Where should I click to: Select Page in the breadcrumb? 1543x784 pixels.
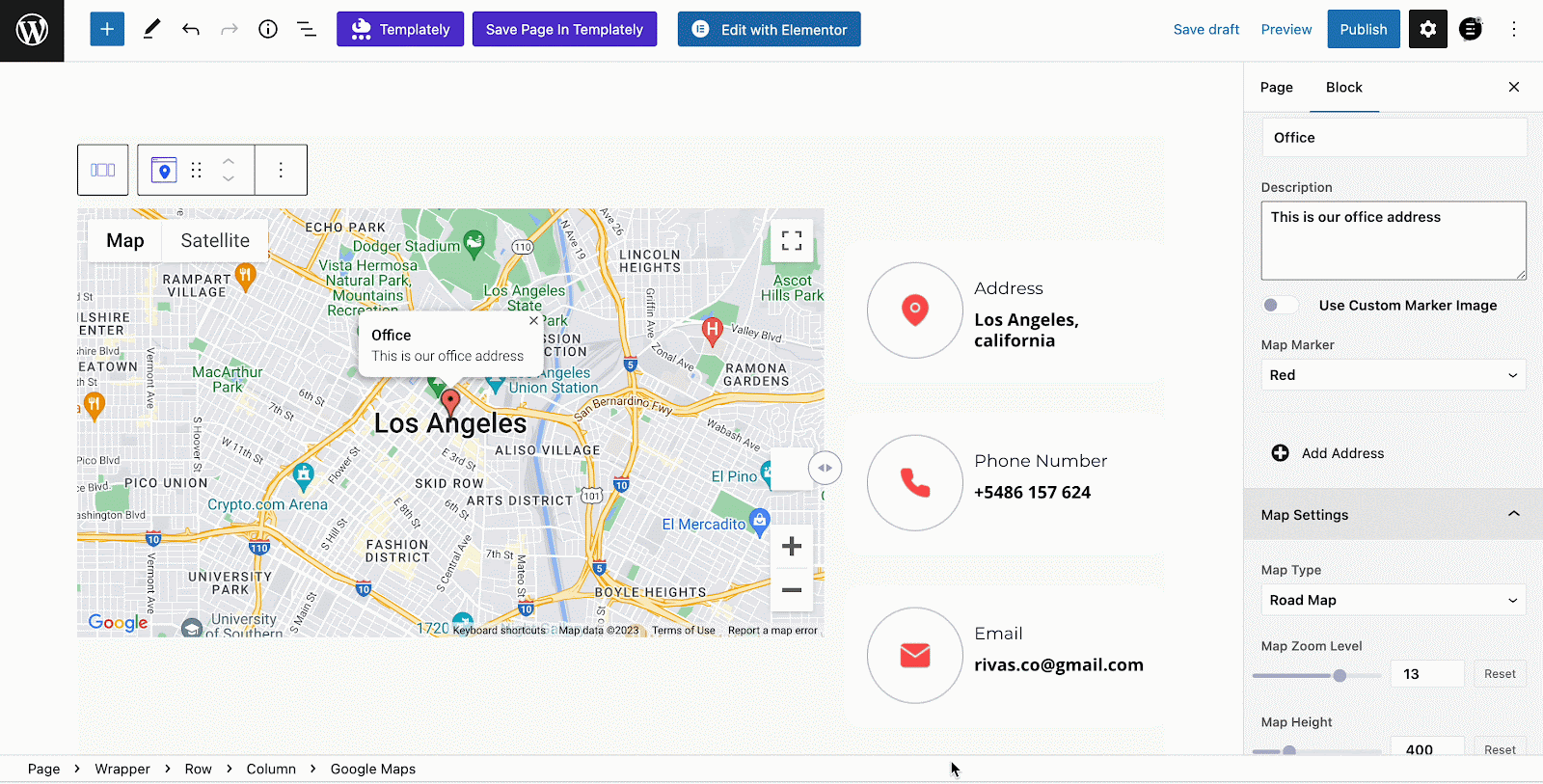43,769
